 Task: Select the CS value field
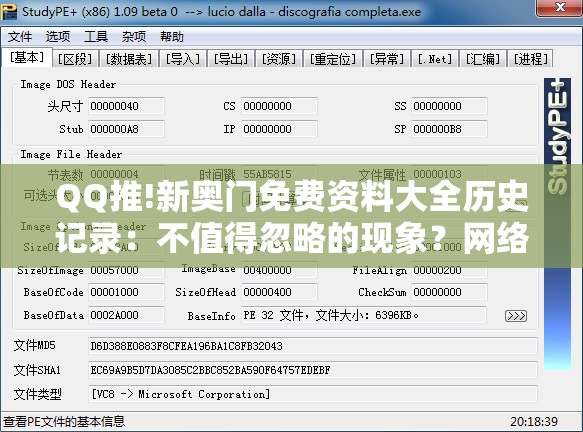[x=280, y=106]
